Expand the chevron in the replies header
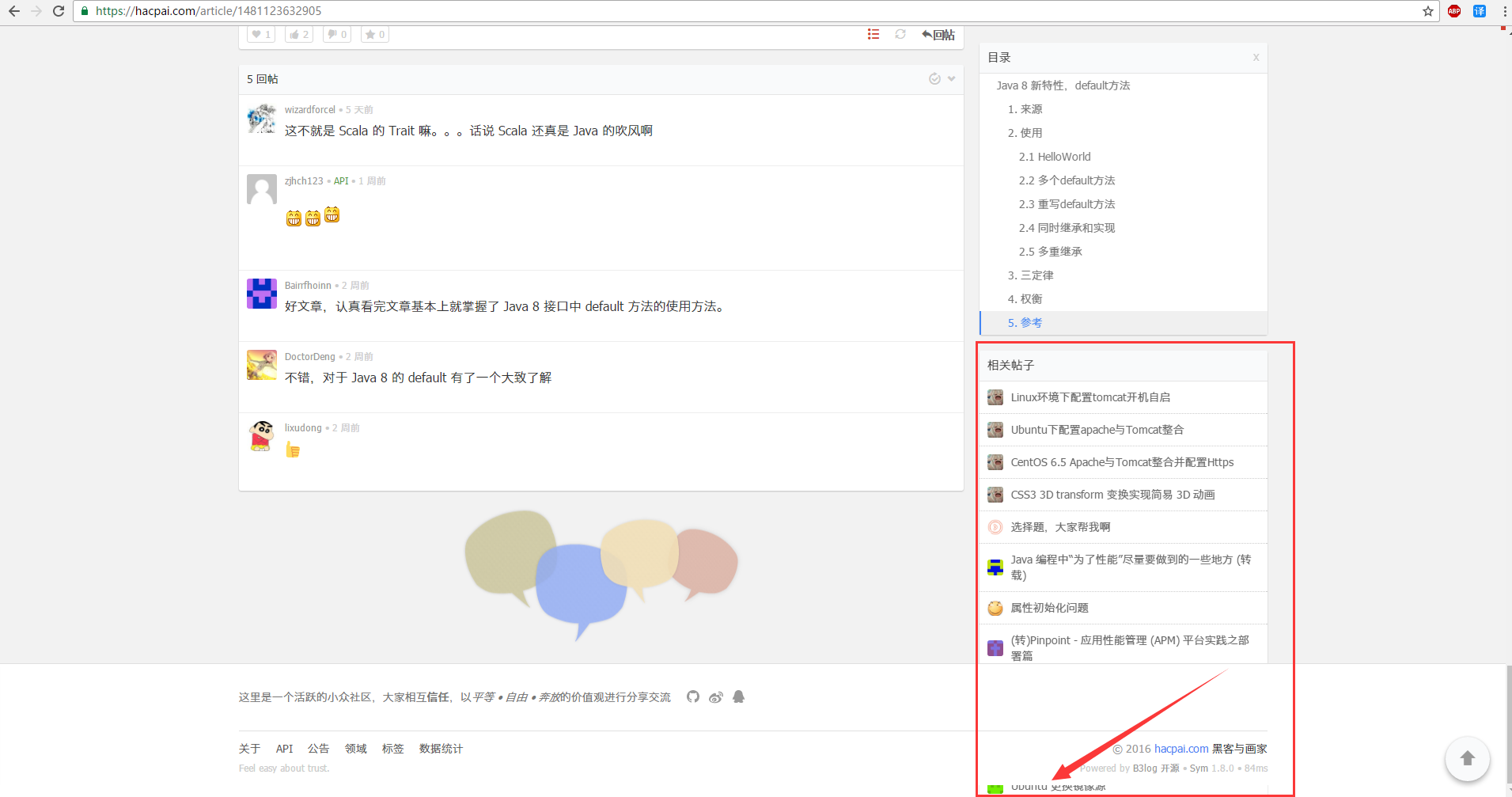 click(952, 78)
